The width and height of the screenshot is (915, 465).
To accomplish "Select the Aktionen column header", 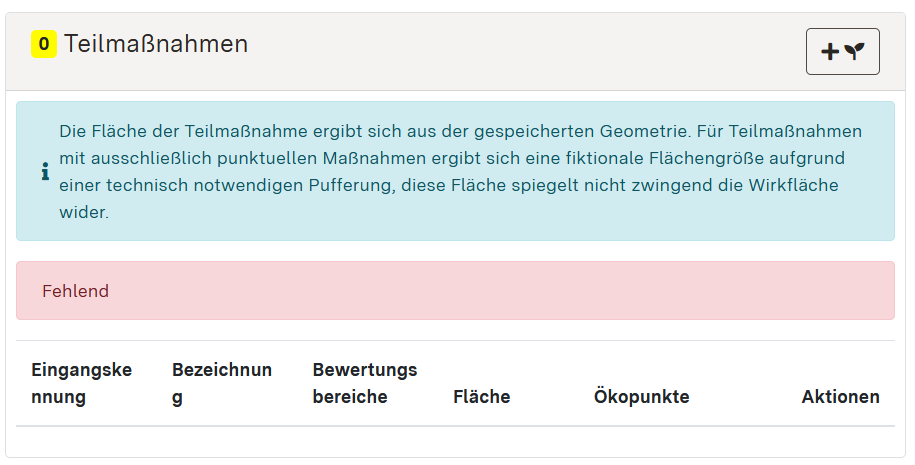I will pyautogui.click(x=840, y=397).
